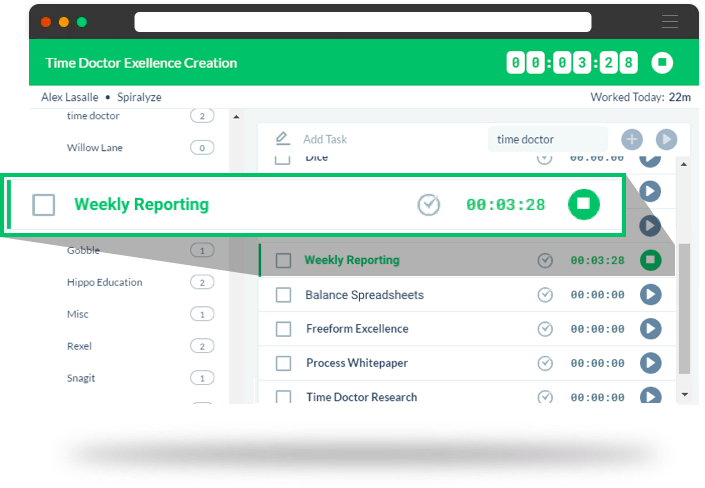Select the Gobble project in the sidebar

(x=83, y=250)
